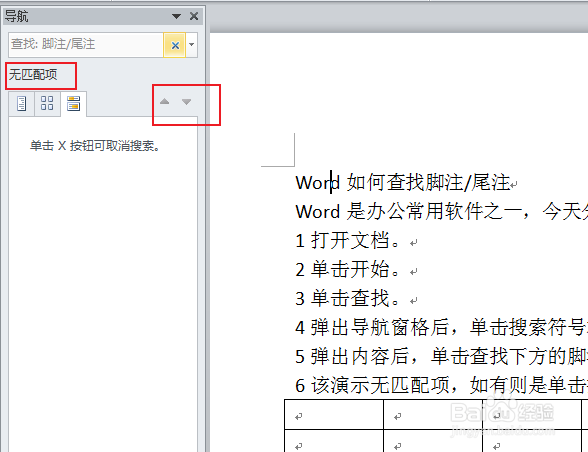Click the 无匹配项 status text

[33, 75]
